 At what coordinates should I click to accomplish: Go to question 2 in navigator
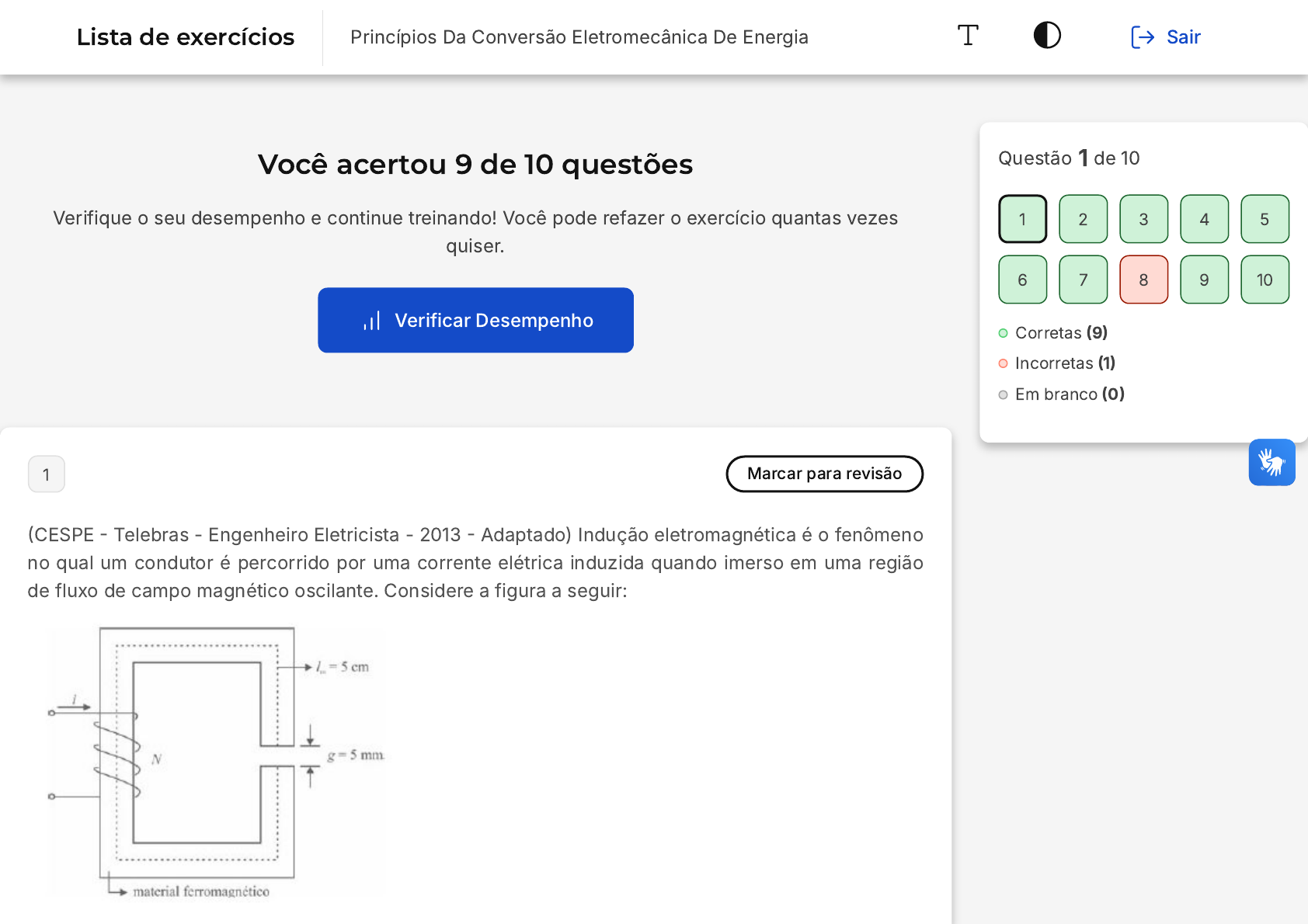(1083, 219)
